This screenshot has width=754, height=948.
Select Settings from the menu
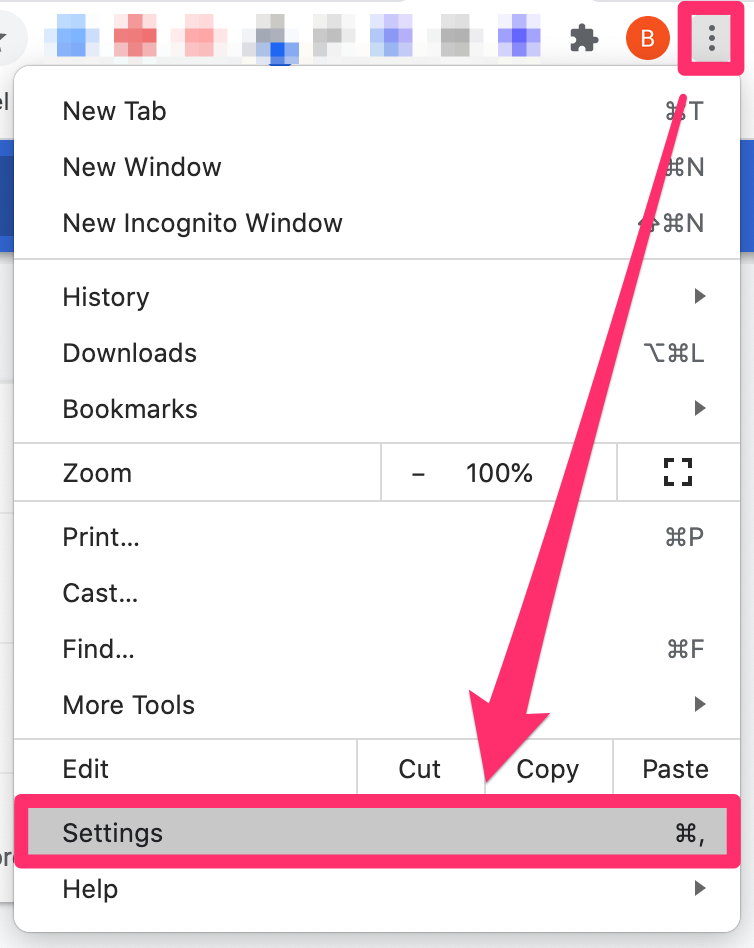tap(113, 832)
